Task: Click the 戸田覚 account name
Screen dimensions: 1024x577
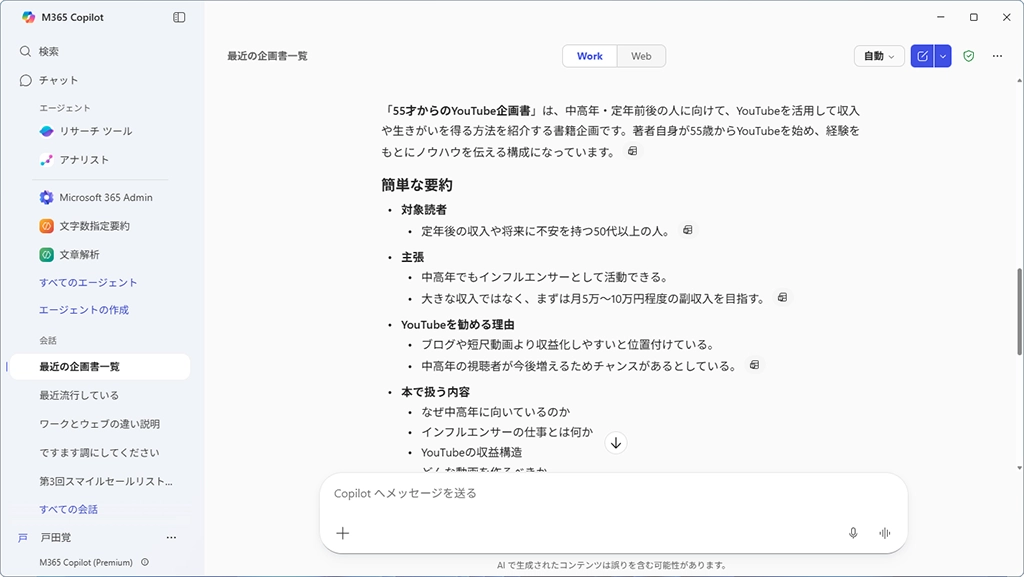Action: (x=56, y=538)
